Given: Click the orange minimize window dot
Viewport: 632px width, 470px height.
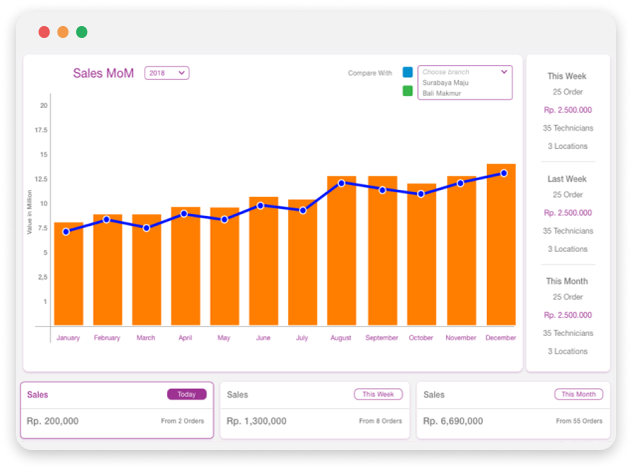Looking at the screenshot, I should point(63,32).
